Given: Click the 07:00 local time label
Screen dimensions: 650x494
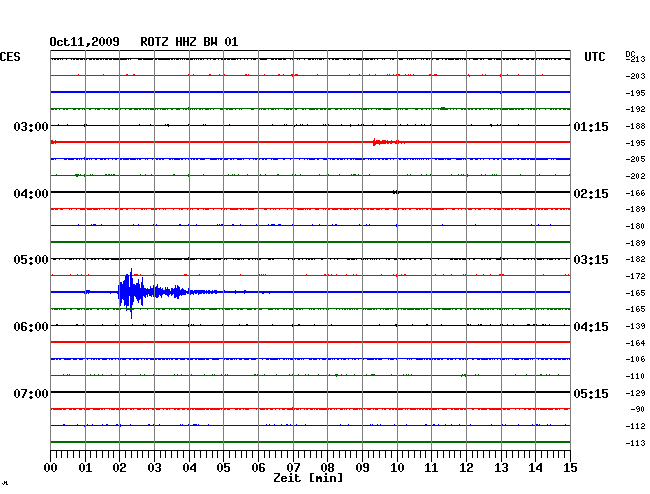Looking at the screenshot, I should pos(31,393).
